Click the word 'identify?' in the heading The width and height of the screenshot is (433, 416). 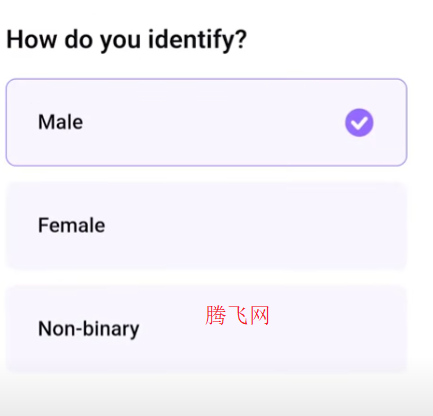coord(197,40)
